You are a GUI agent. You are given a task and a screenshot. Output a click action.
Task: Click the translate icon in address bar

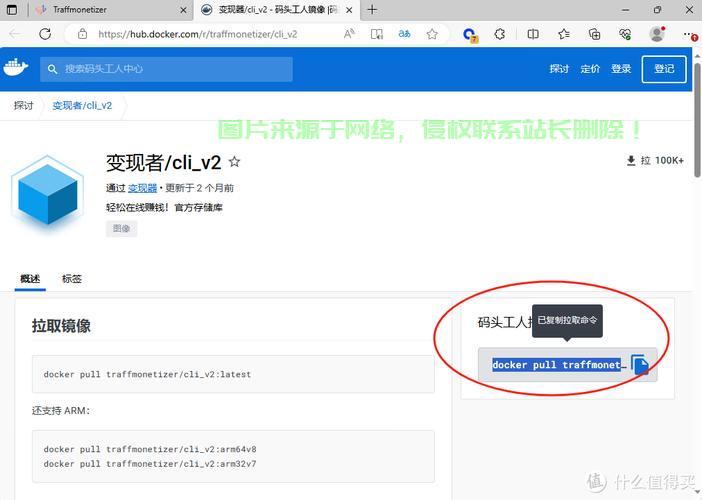(x=405, y=33)
